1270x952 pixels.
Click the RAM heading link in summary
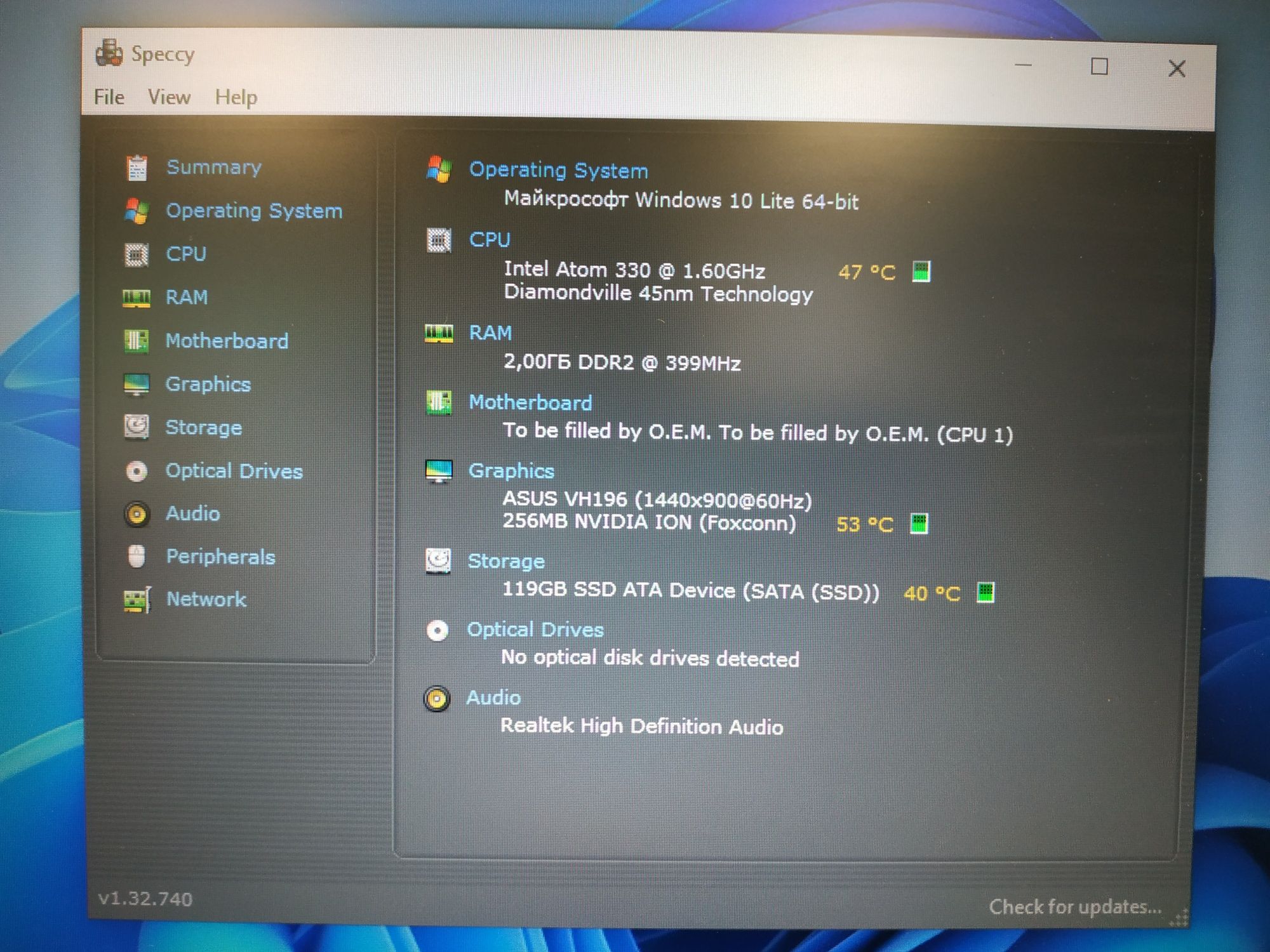coord(490,333)
